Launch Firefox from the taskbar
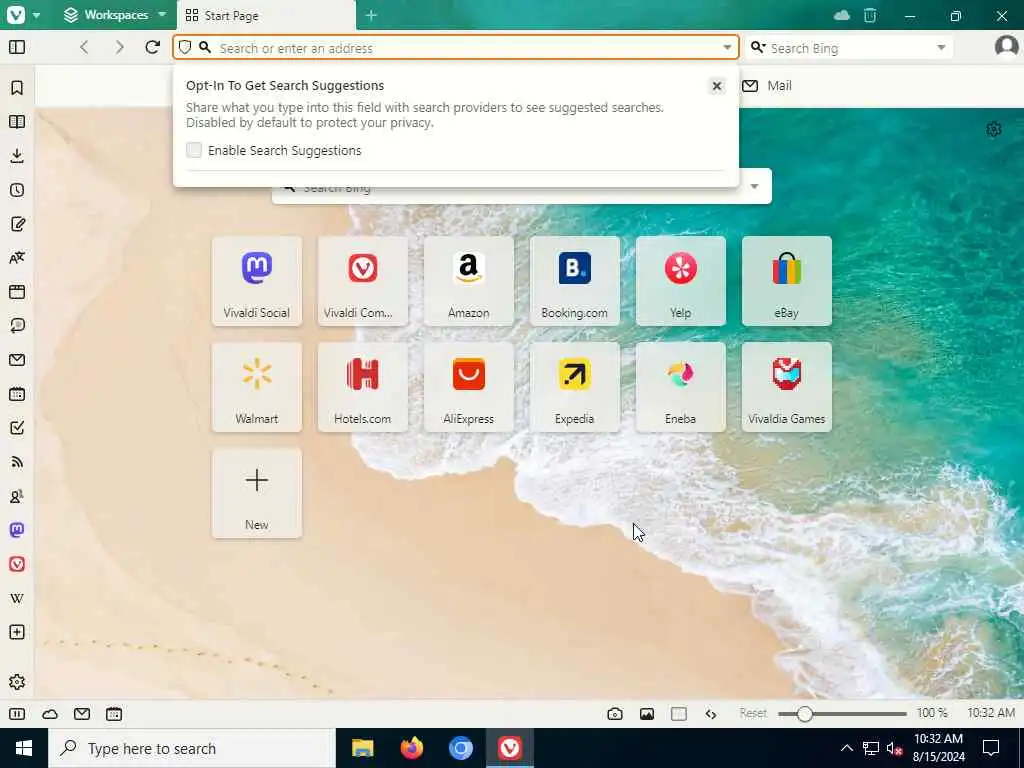The image size is (1024, 768). [x=411, y=748]
